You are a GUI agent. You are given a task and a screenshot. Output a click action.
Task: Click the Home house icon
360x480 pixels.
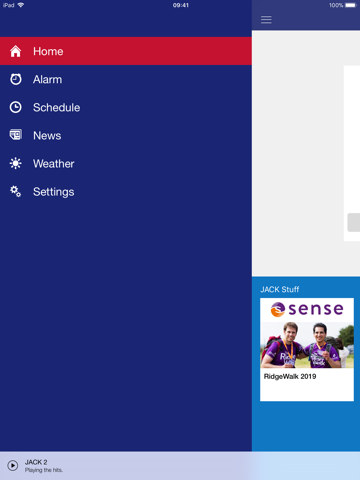[x=15, y=51]
